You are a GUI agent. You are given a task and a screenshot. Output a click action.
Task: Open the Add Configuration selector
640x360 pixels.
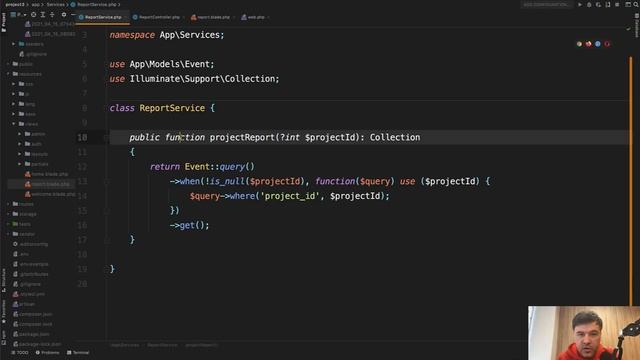[x=547, y=4]
